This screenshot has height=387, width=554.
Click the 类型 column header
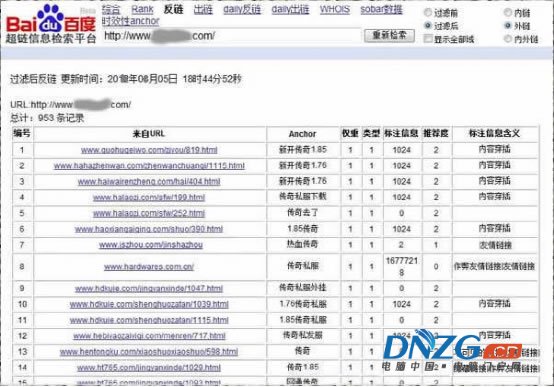click(371, 133)
